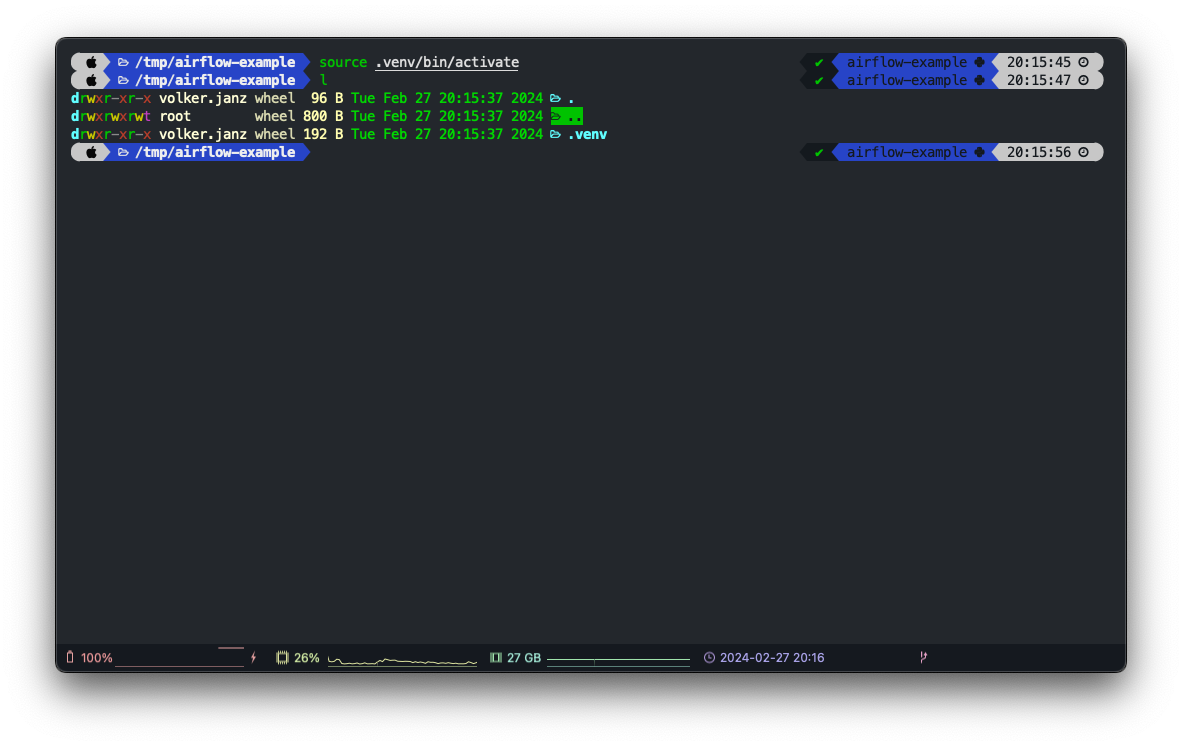Click the memory usage bar beside 27 GB

(x=618, y=660)
